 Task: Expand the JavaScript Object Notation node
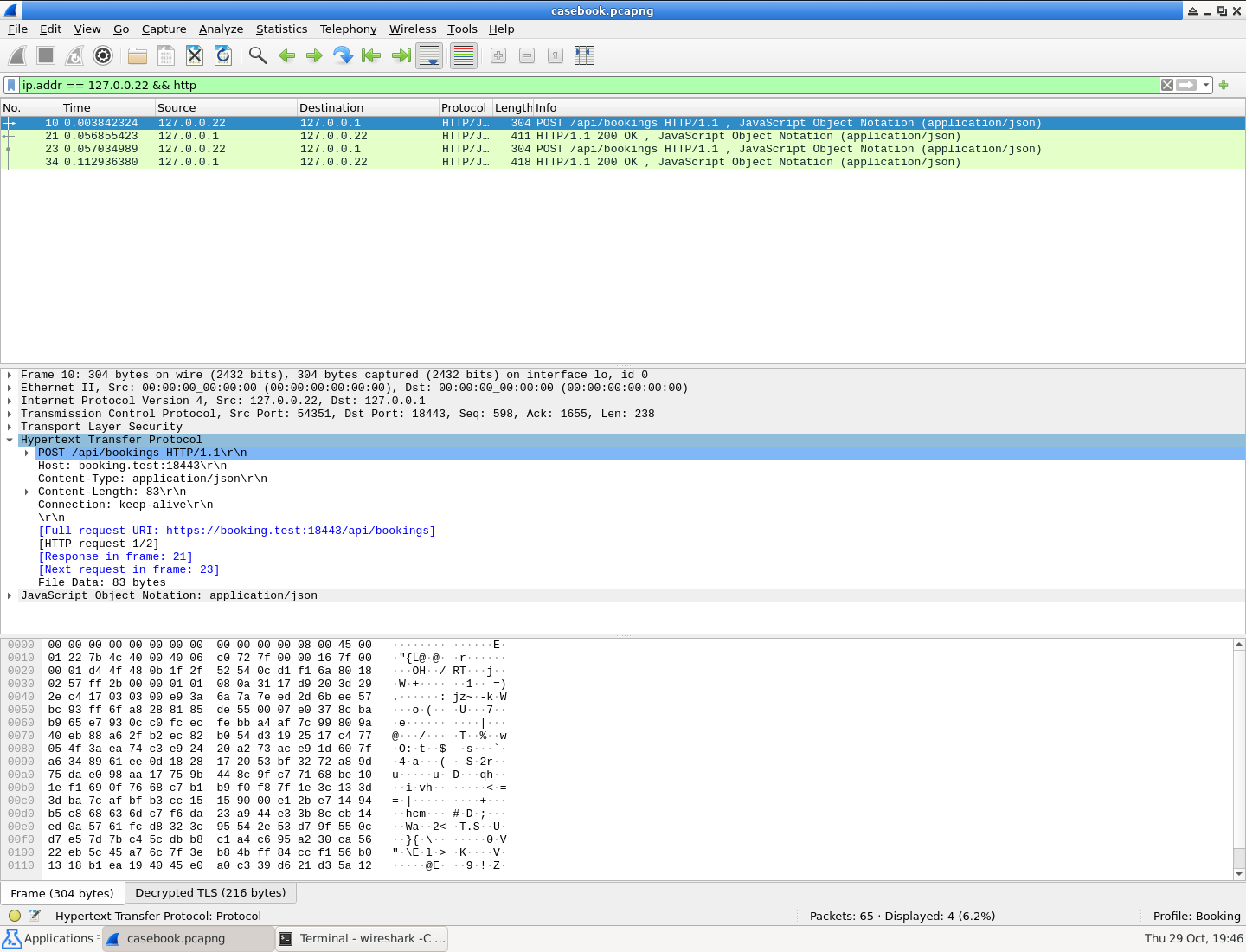click(10, 596)
